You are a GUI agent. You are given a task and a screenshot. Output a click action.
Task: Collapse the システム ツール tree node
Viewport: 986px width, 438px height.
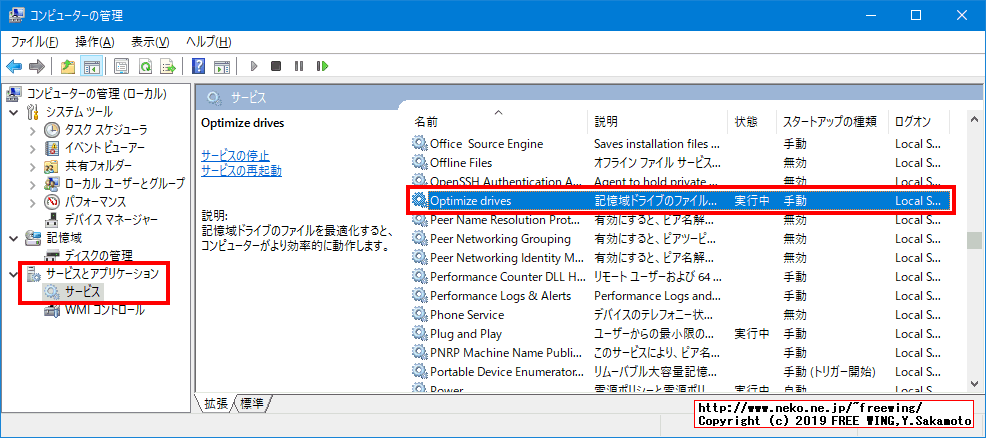click(13, 112)
